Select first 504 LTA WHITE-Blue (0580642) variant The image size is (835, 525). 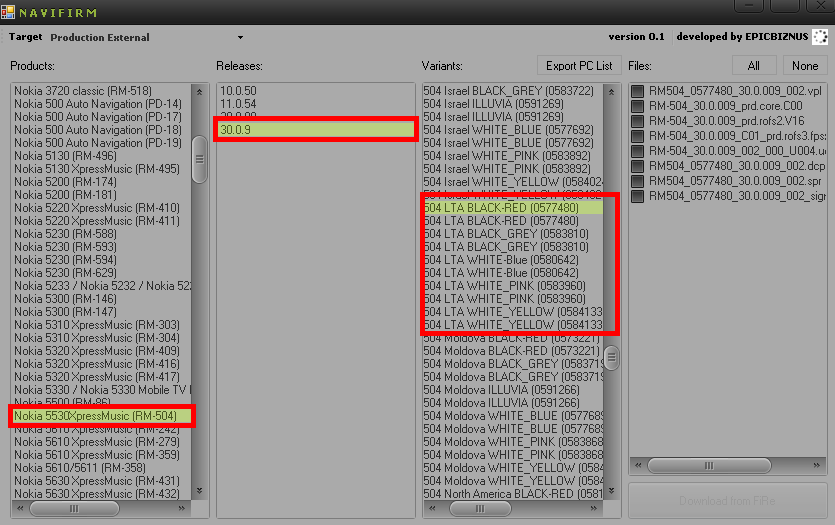[x=501, y=260]
